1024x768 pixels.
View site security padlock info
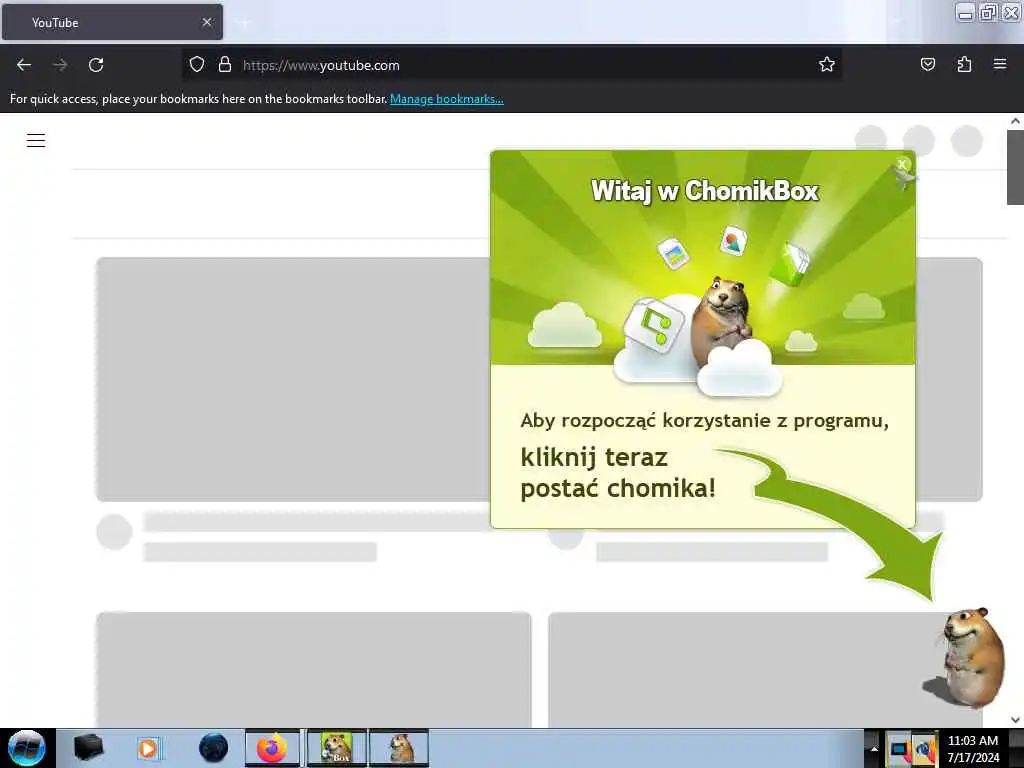pos(225,64)
